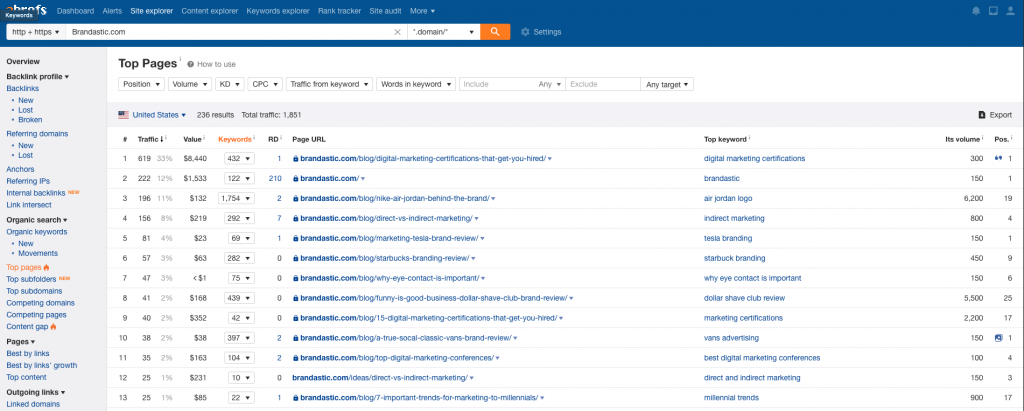
Task: Open the More menu in top navigation
Action: click(423, 10)
